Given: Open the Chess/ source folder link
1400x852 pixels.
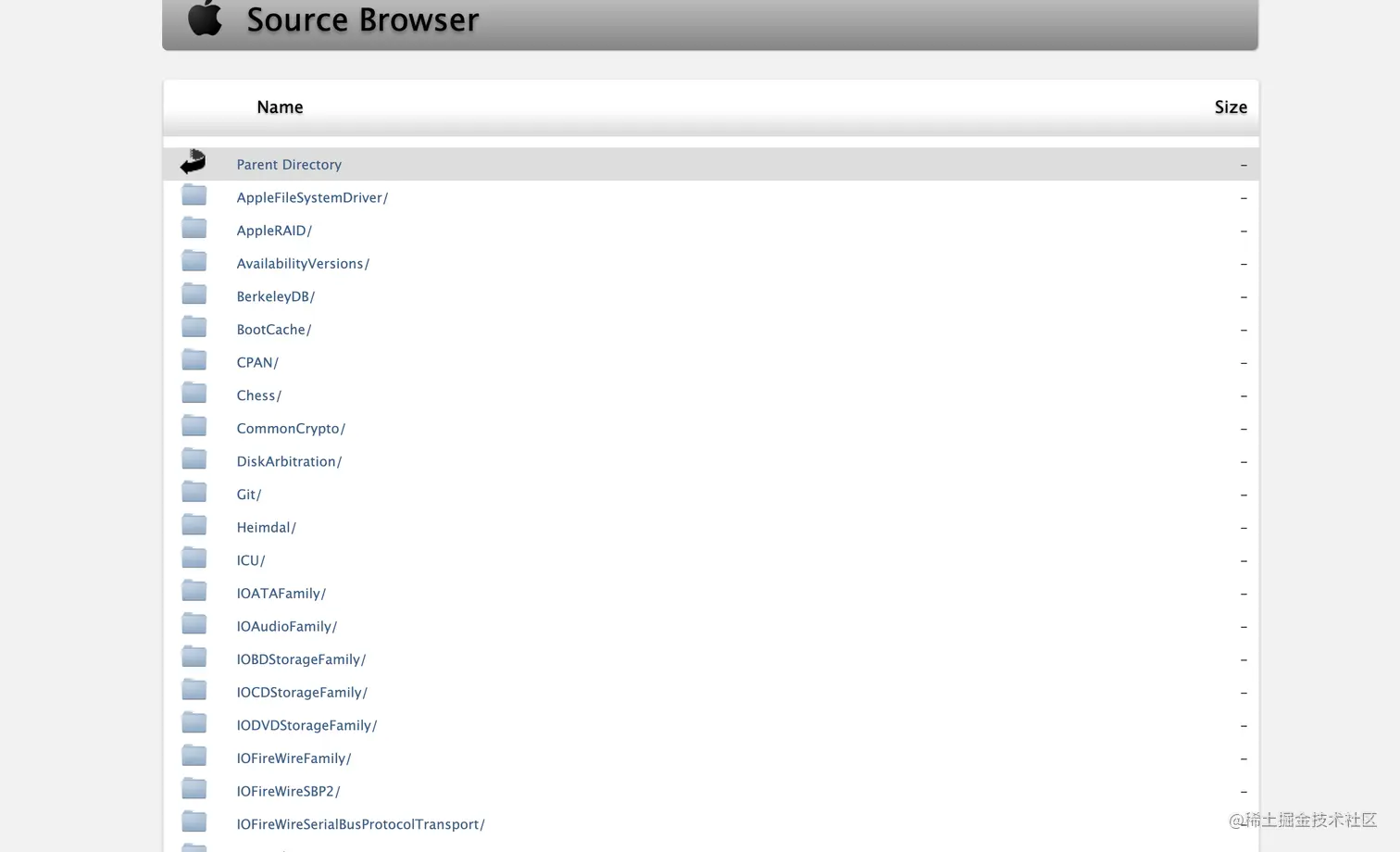Looking at the screenshot, I should 259,395.
